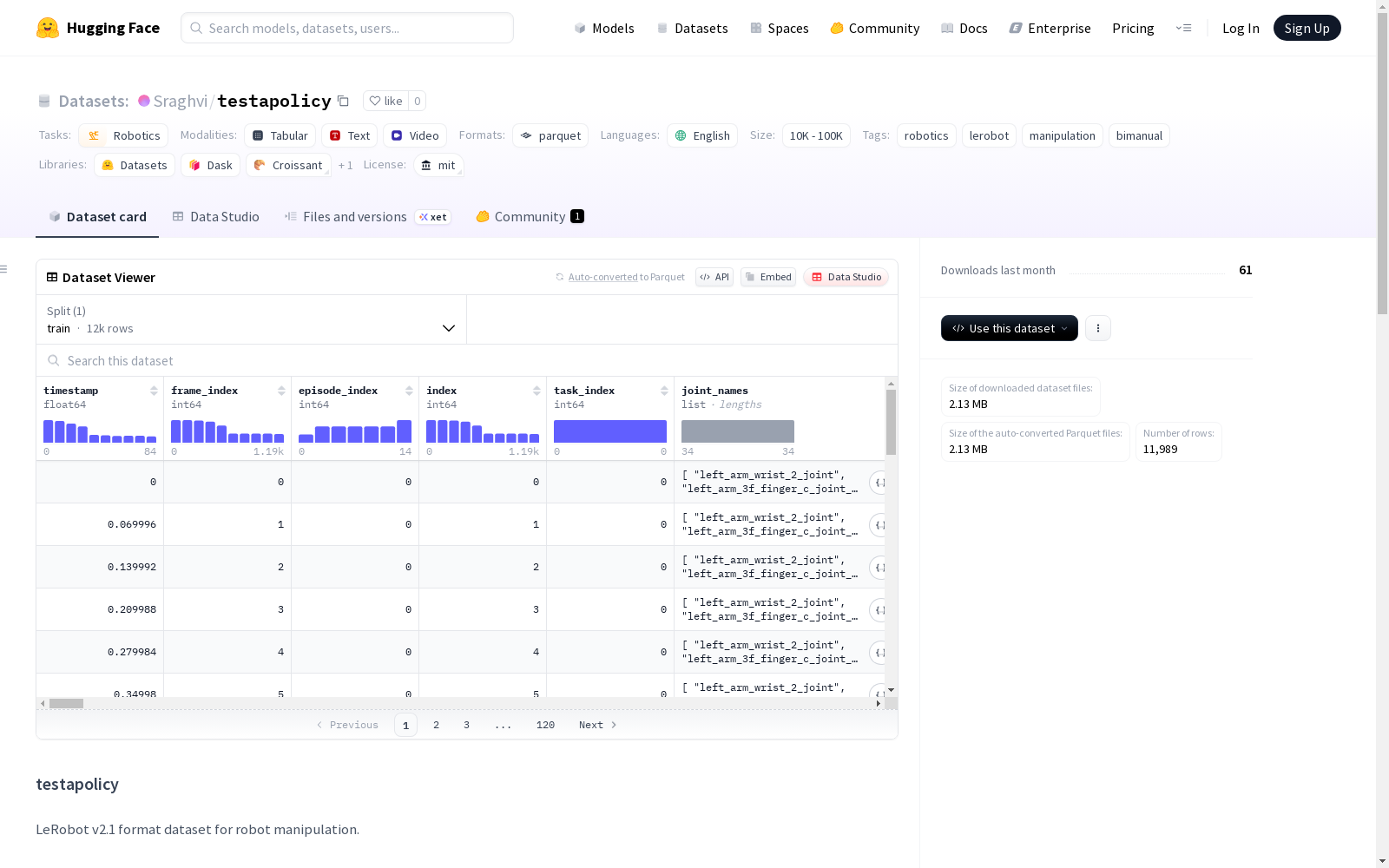Open the API button in viewer
Image resolution: width=1389 pixels, height=868 pixels.
[x=714, y=277]
